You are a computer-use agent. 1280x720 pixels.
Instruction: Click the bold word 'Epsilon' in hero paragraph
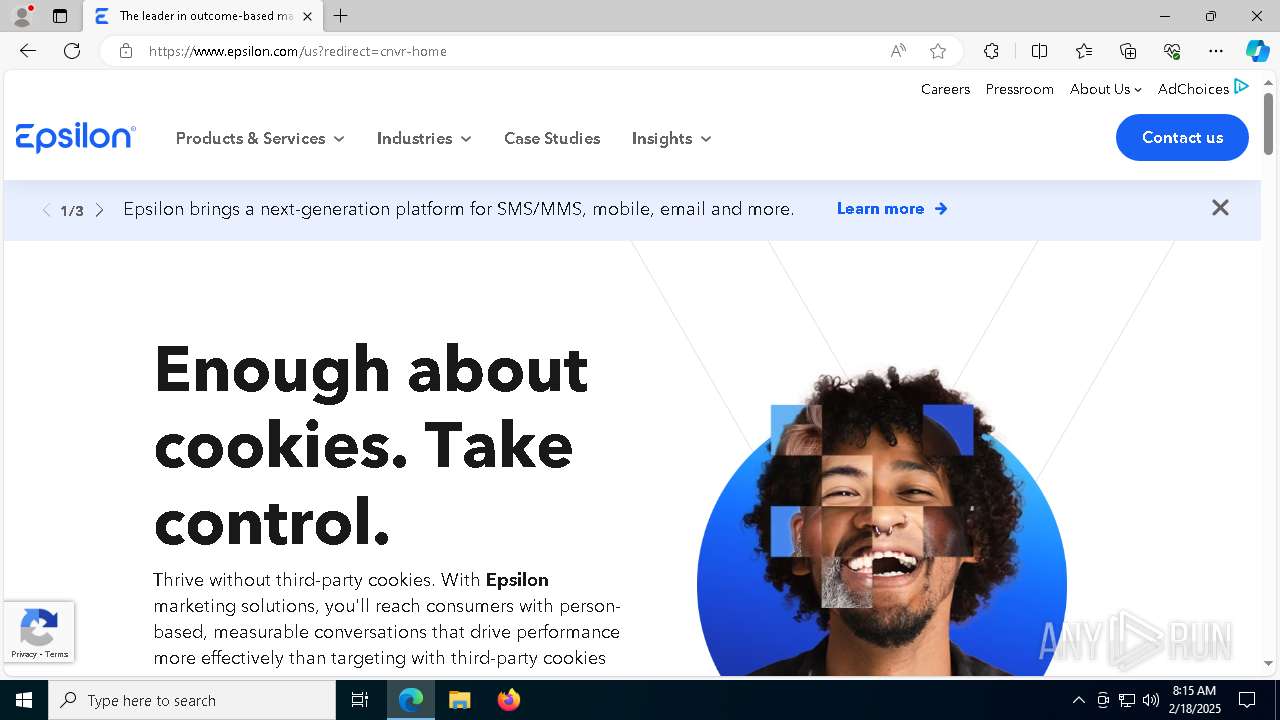[517, 580]
